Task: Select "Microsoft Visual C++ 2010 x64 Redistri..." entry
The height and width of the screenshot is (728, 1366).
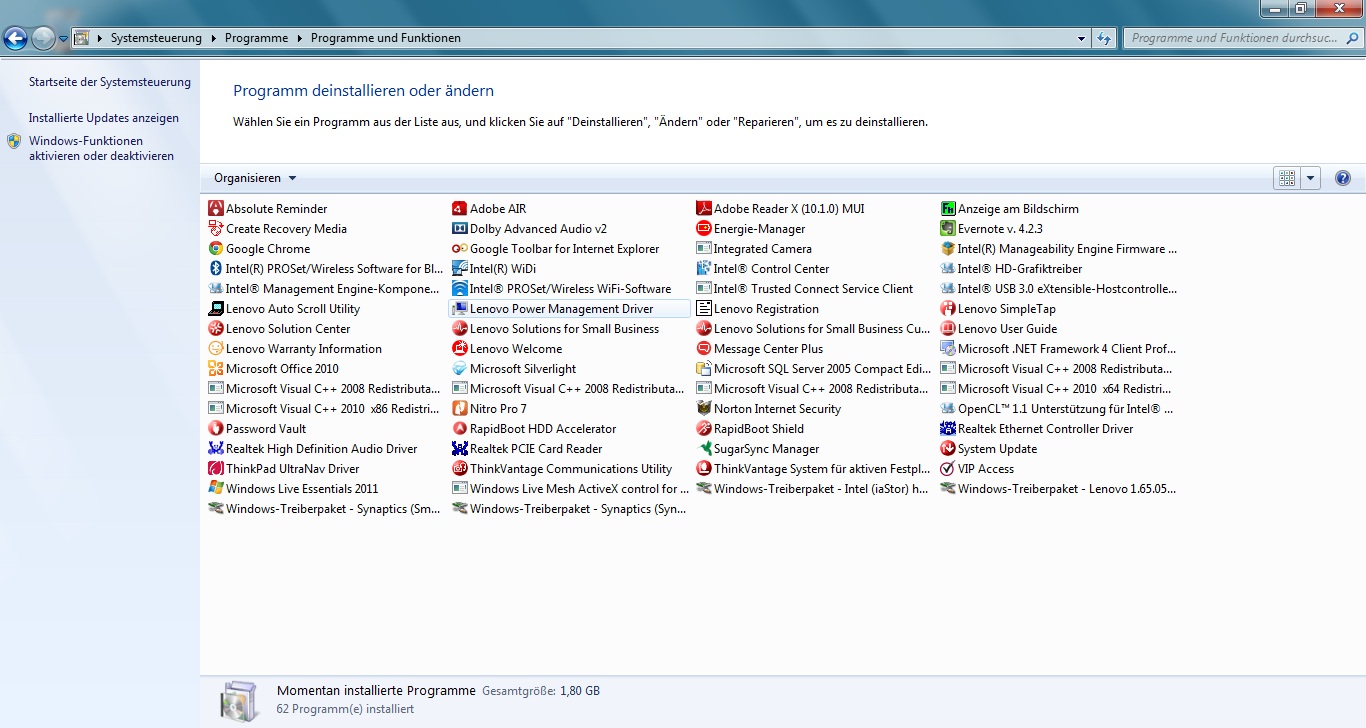Action: (1056, 389)
